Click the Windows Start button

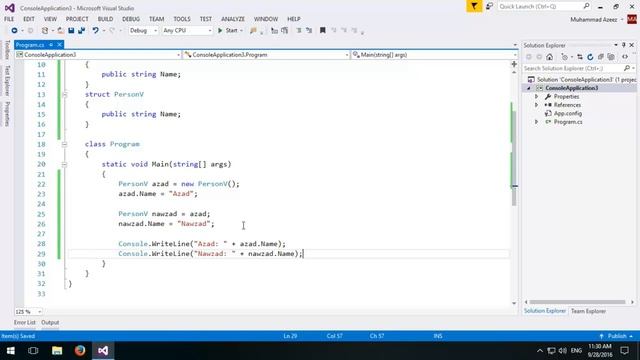coord(11,351)
